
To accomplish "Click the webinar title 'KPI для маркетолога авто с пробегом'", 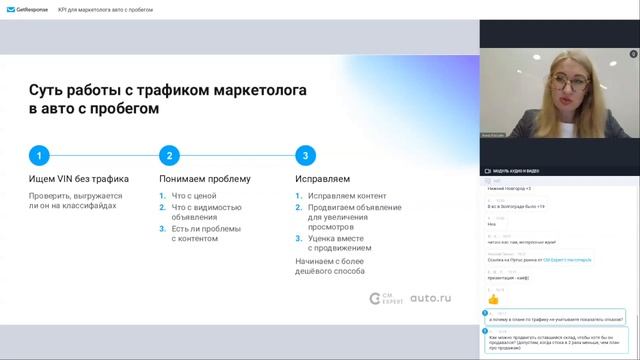I will pyautogui.click(x=105, y=10).
